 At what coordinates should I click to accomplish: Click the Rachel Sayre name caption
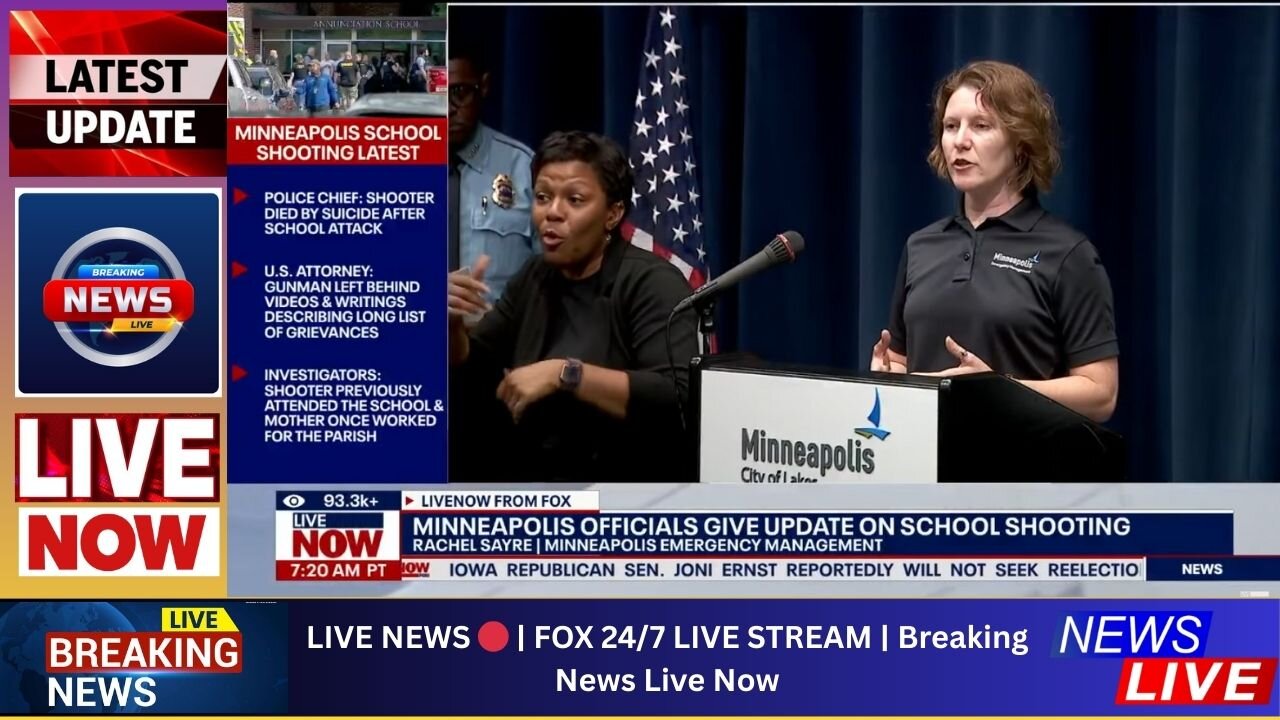pos(648,545)
